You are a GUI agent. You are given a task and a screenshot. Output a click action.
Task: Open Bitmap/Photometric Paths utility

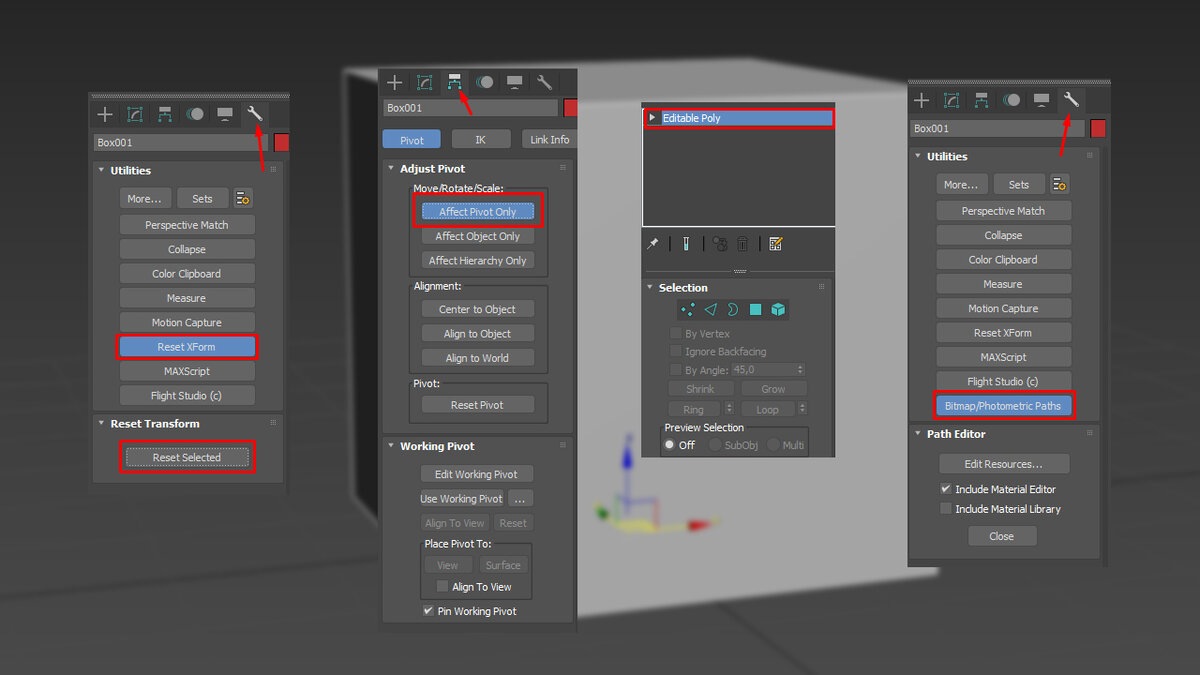coord(1003,404)
